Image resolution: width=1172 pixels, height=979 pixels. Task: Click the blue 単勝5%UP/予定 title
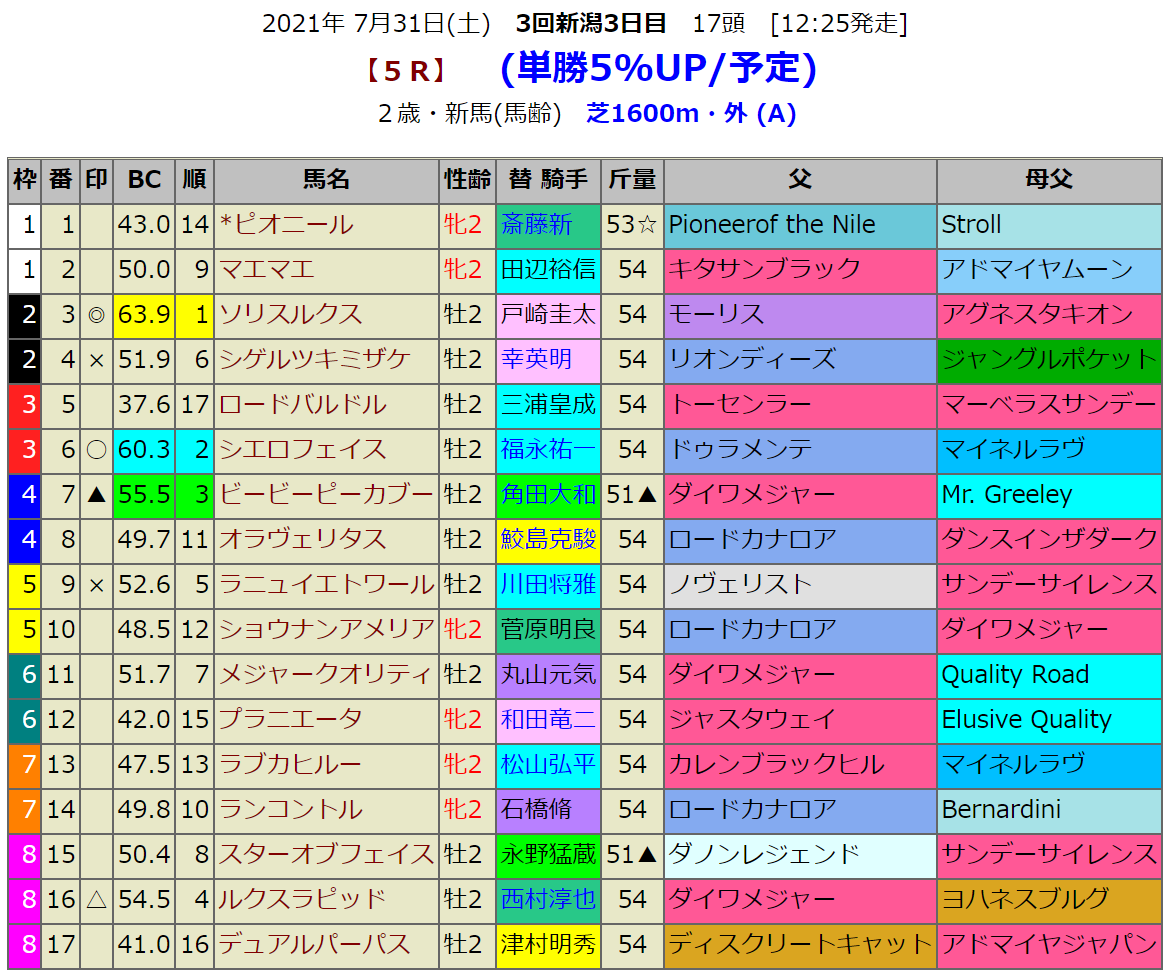click(659, 68)
